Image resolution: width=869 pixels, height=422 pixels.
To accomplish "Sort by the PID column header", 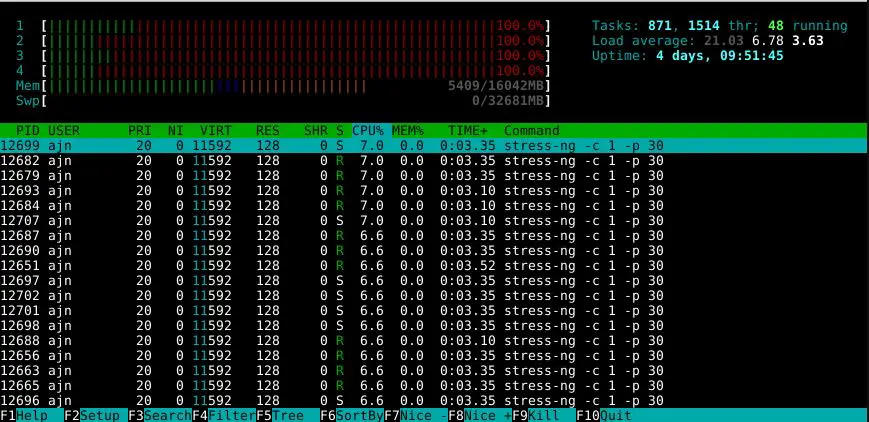I will [x=28, y=131].
